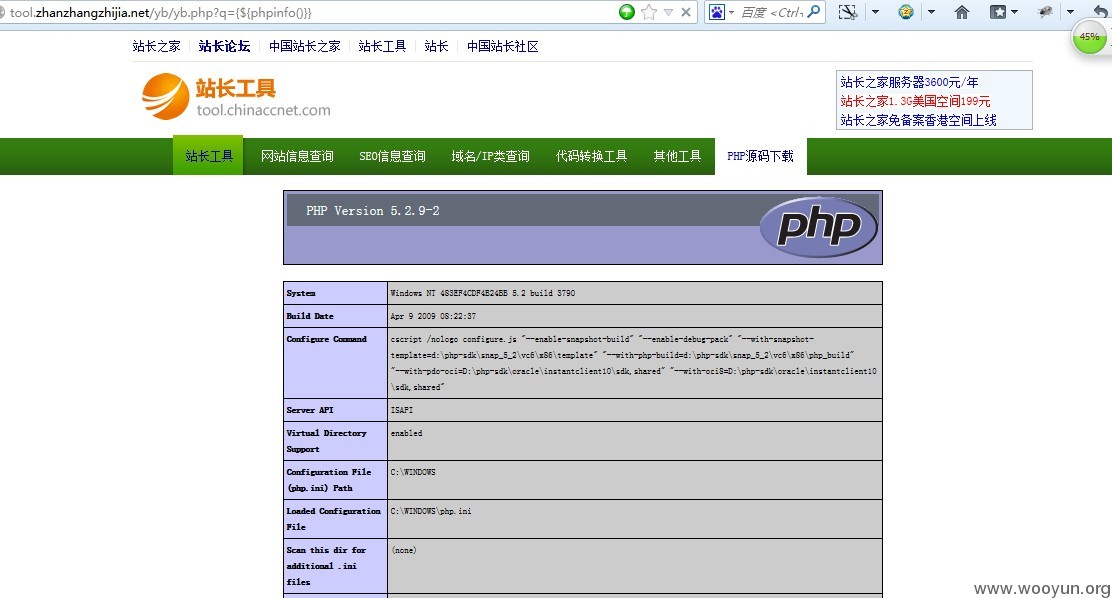
Task: Open dropdown beside the star badge icon
Action: [x=931, y=12]
